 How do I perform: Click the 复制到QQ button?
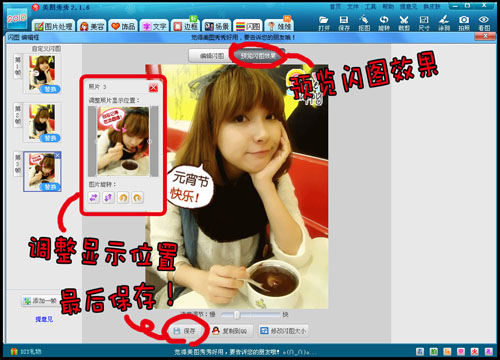231,331
